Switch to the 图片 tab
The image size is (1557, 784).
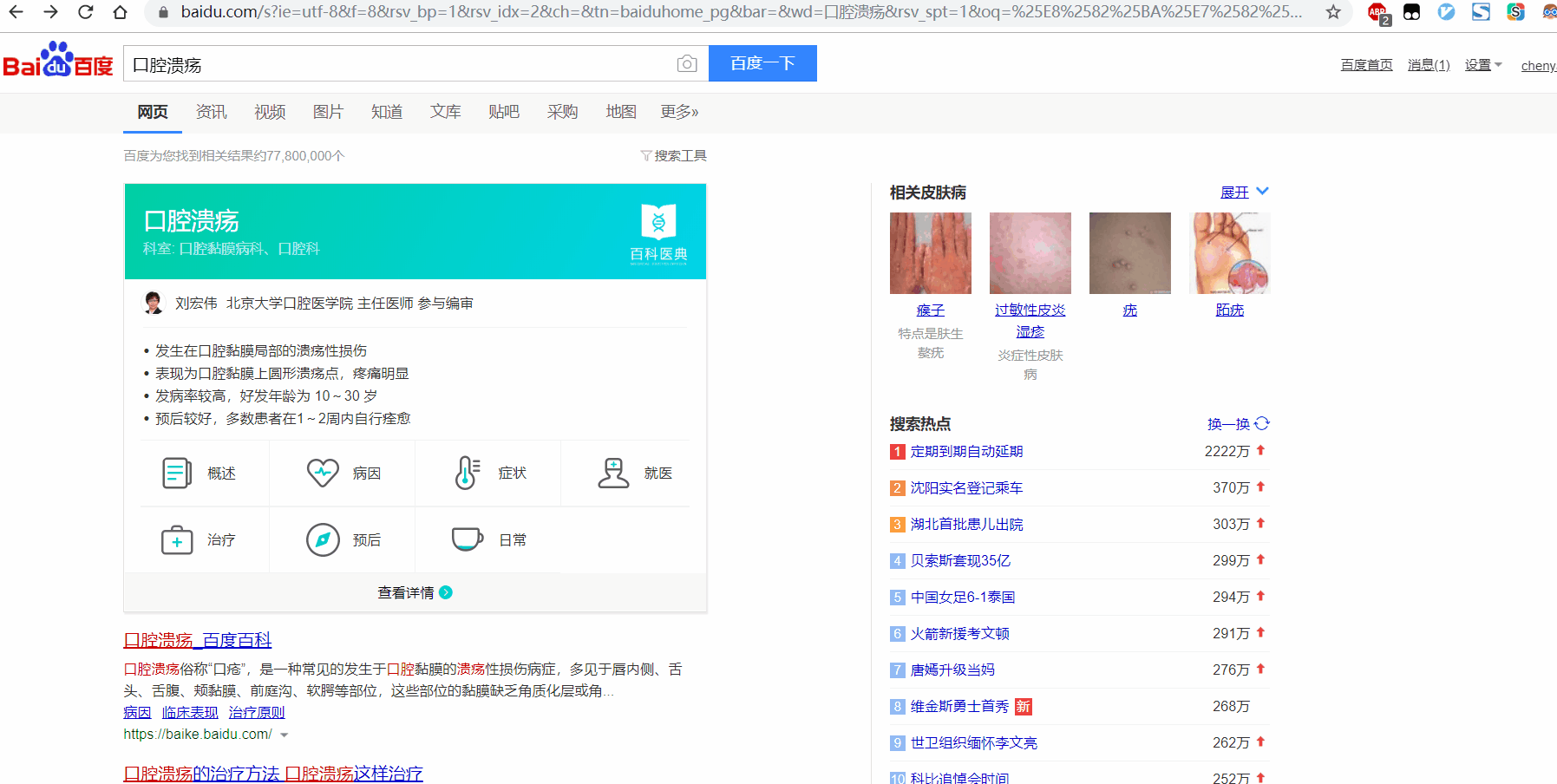tap(328, 112)
